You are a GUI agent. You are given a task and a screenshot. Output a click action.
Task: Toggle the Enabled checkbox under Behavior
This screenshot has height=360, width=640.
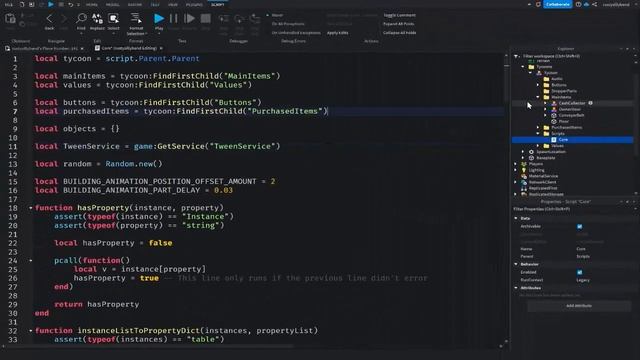pyautogui.click(x=580, y=272)
